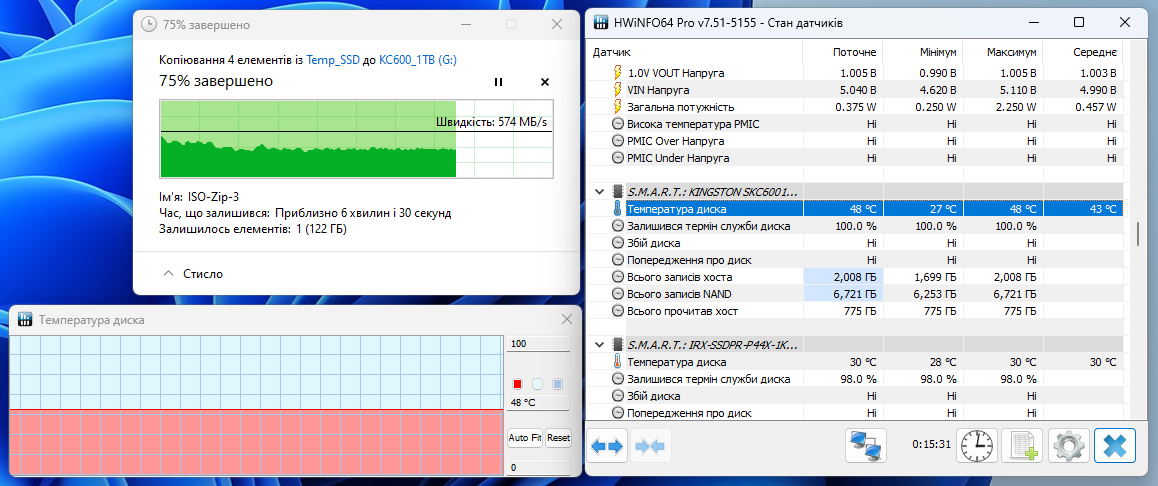Click the copy dialog clock title icon
1158x486 pixels.
pyautogui.click(x=149, y=24)
